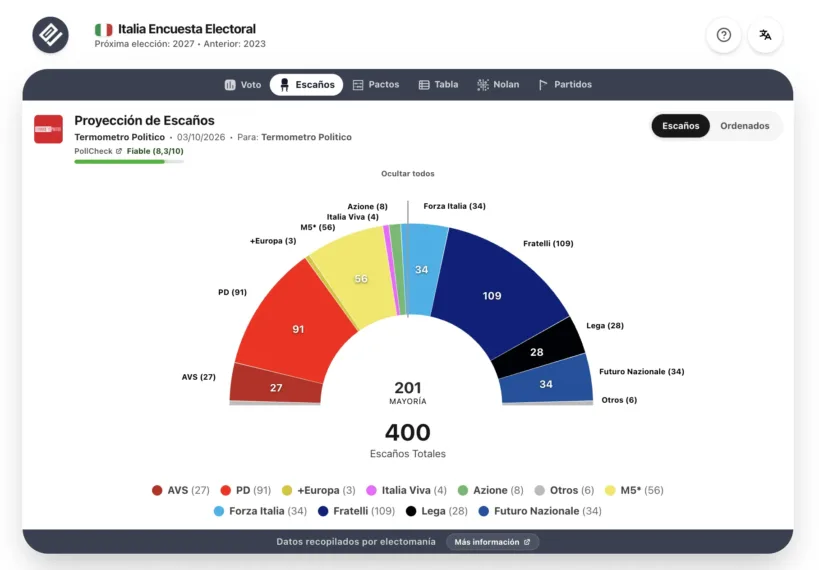Open the Pactos tab
The width and height of the screenshot is (819, 570).
[x=376, y=85]
